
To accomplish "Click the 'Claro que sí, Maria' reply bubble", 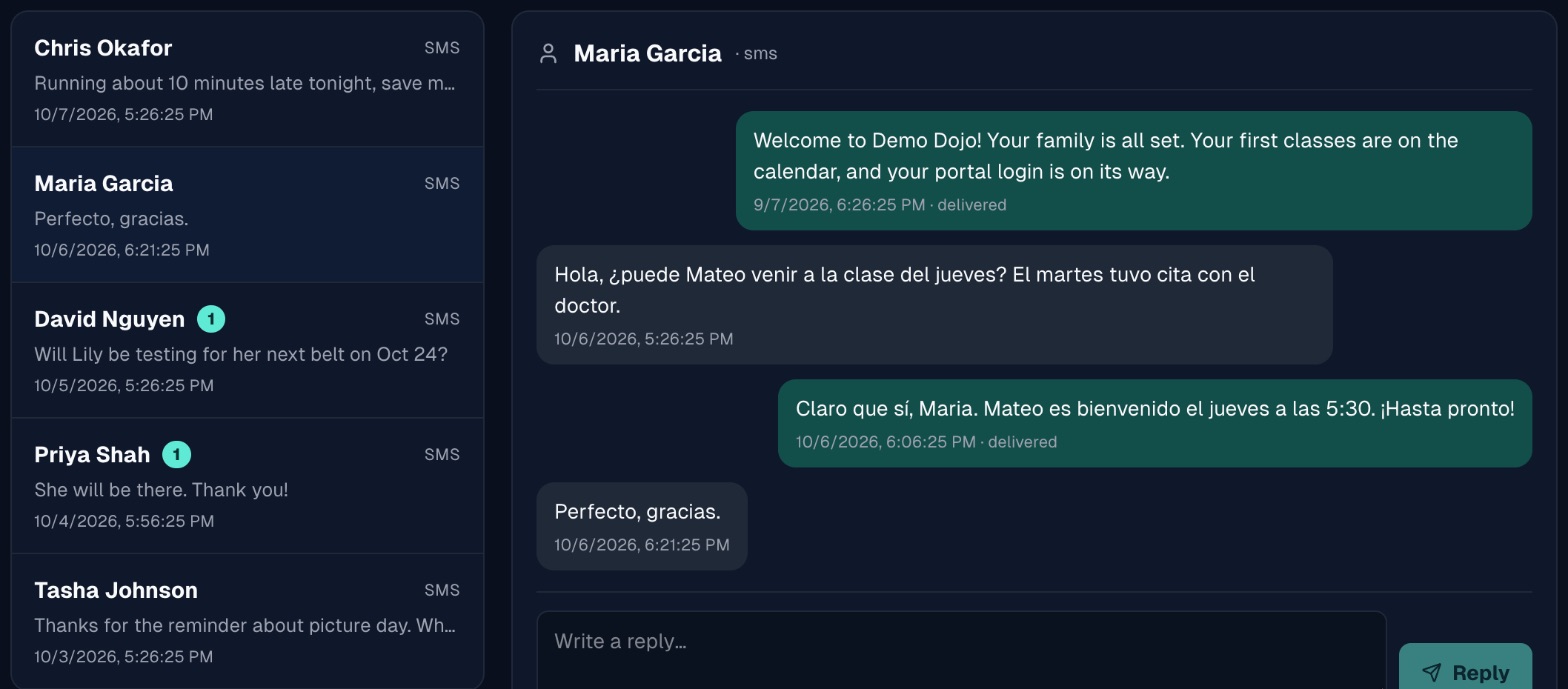I will [1155, 423].
